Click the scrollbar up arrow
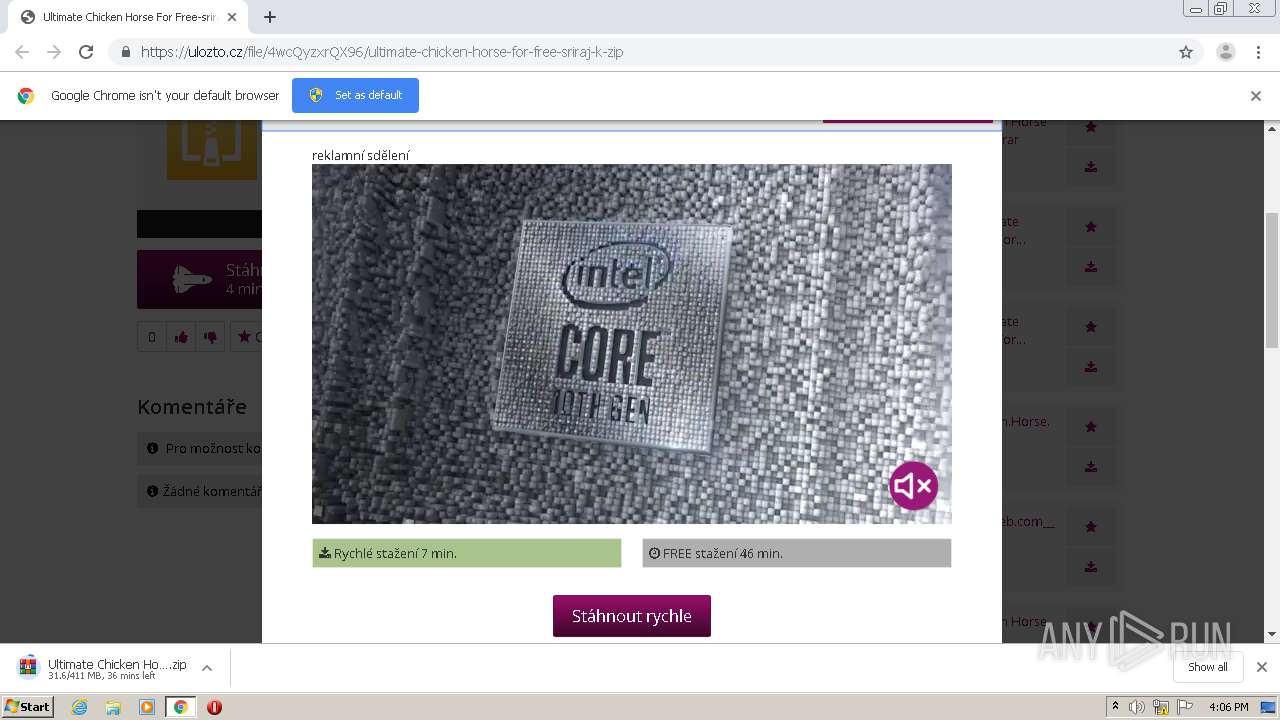This screenshot has width=1280, height=720. [x=1272, y=128]
